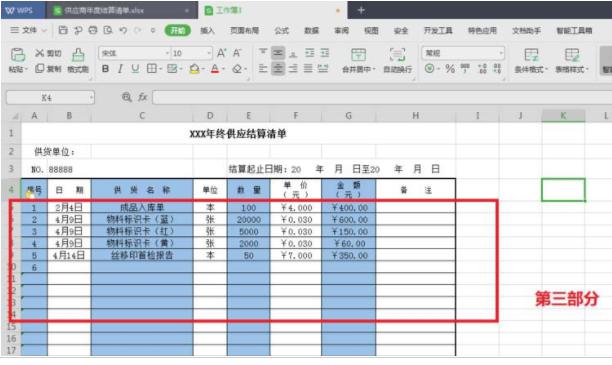
Task: Click the Save icon in quick toolbar
Action: coord(63,30)
